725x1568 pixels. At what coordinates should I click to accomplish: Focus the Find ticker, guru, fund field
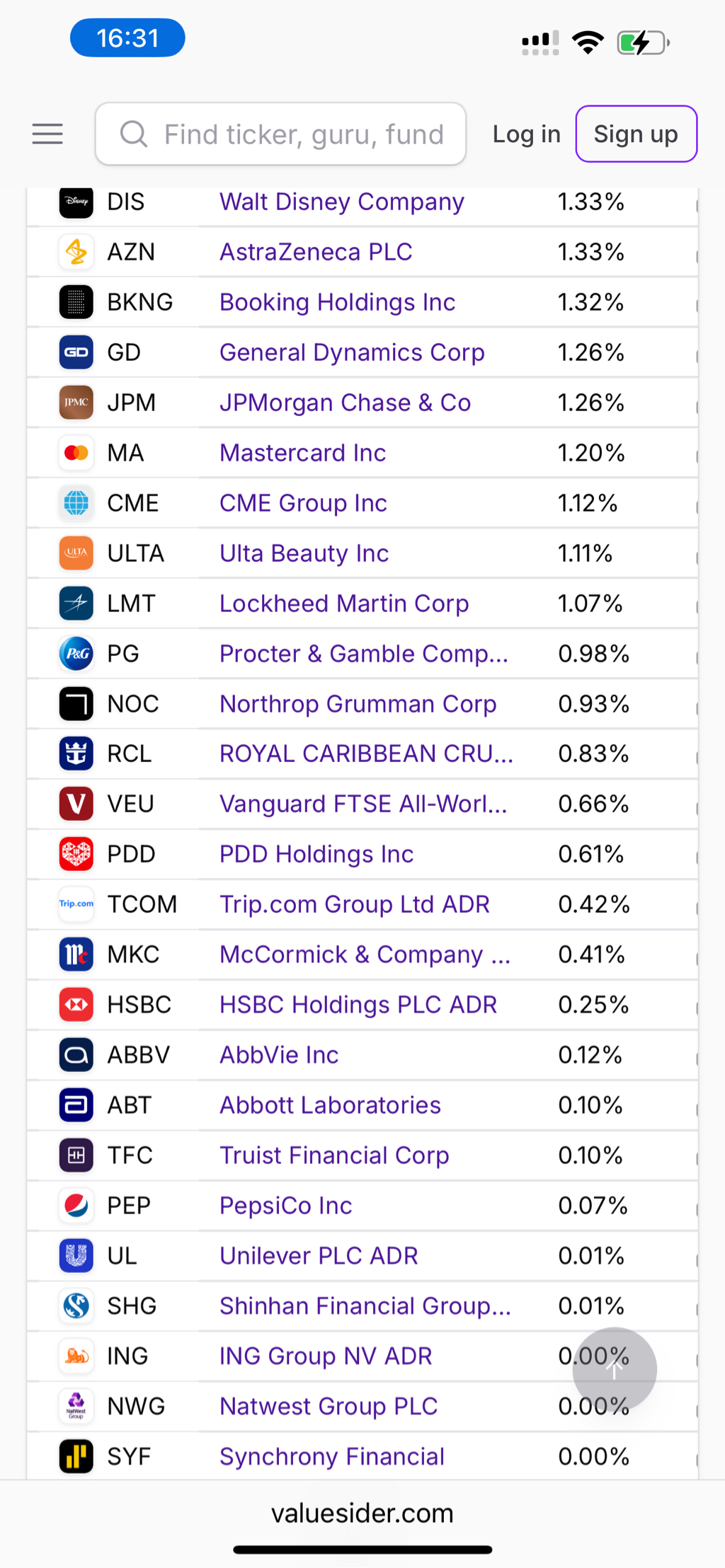pos(280,134)
